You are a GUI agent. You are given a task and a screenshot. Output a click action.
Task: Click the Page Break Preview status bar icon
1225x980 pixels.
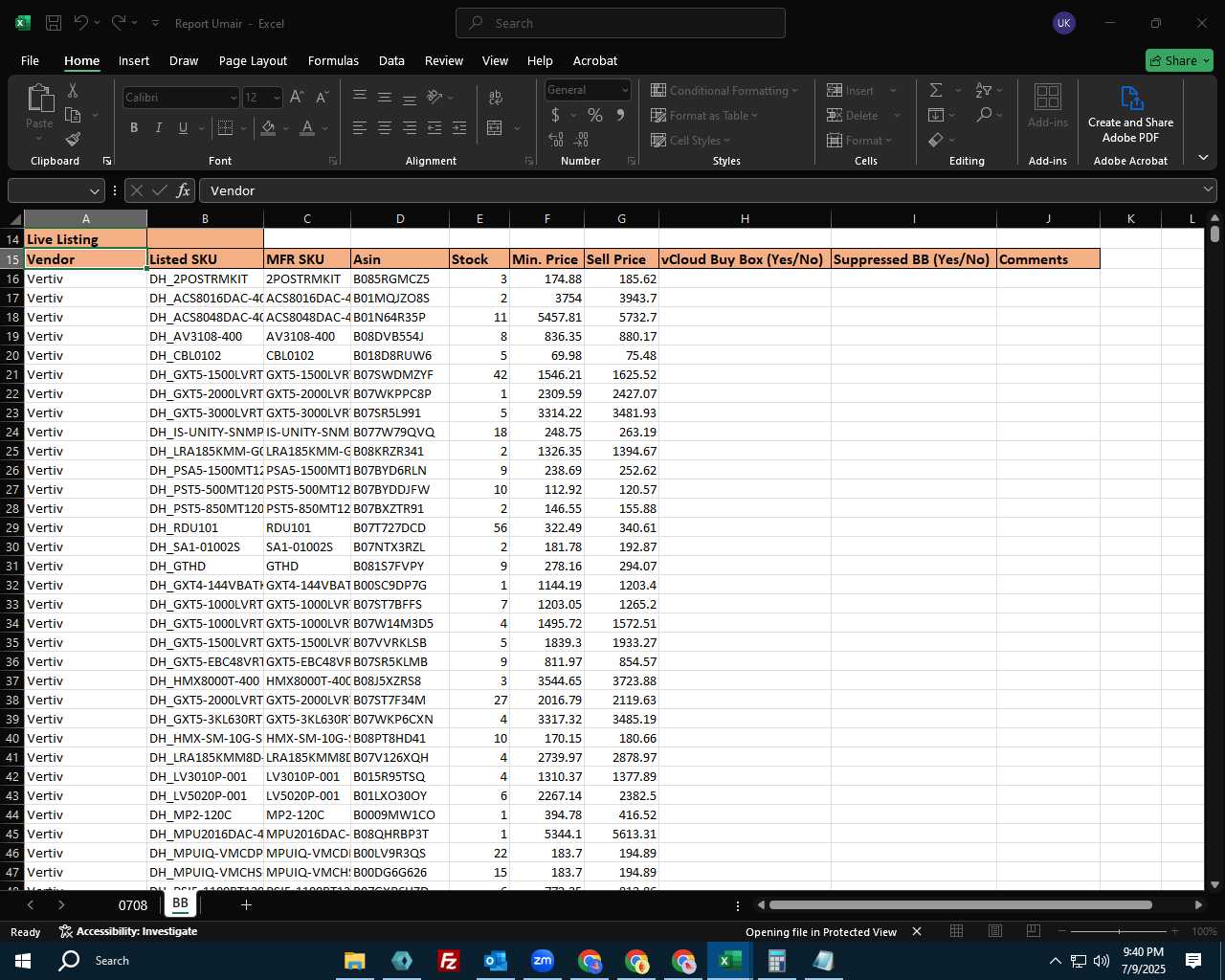1033,930
